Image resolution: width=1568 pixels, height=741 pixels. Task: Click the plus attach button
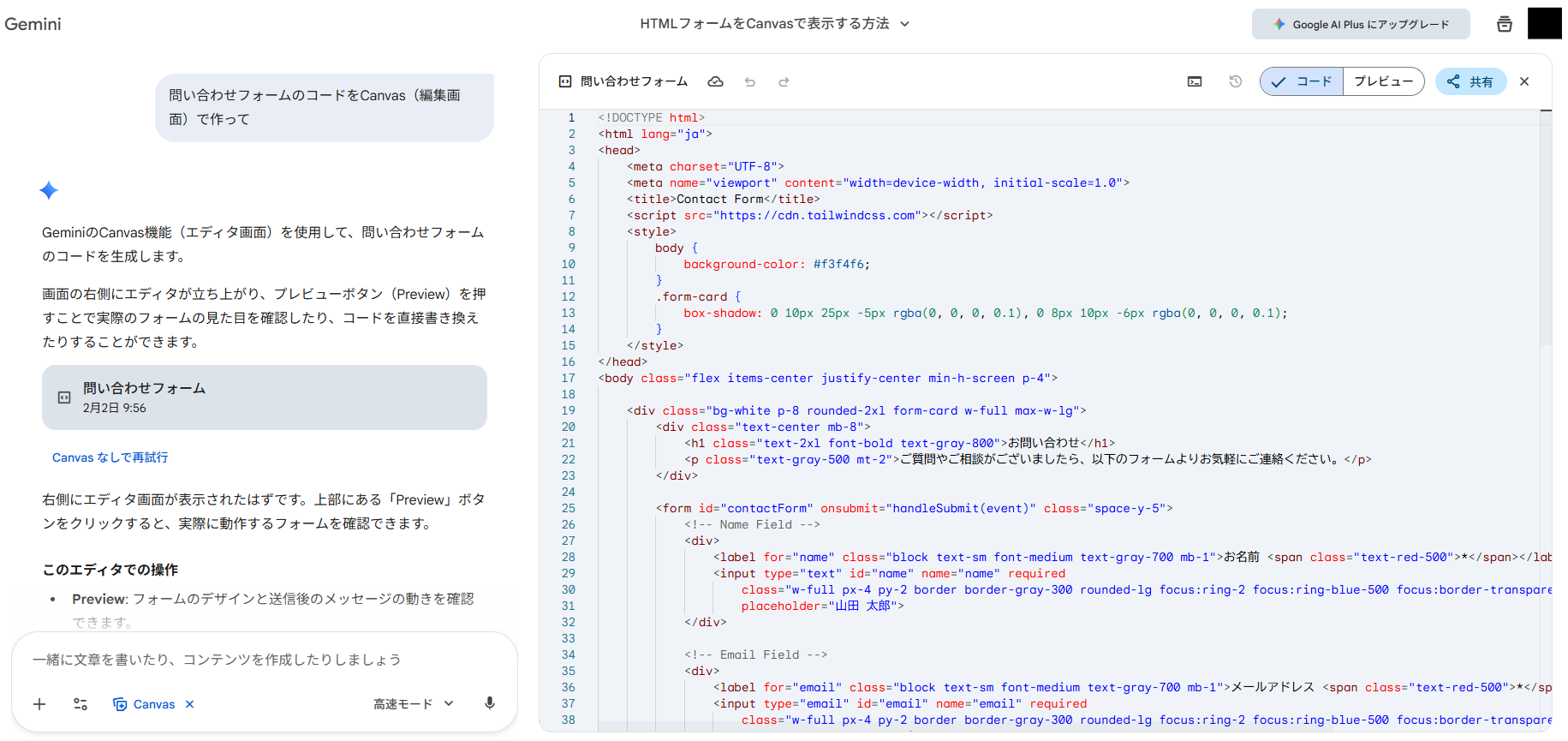[x=39, y=704]
